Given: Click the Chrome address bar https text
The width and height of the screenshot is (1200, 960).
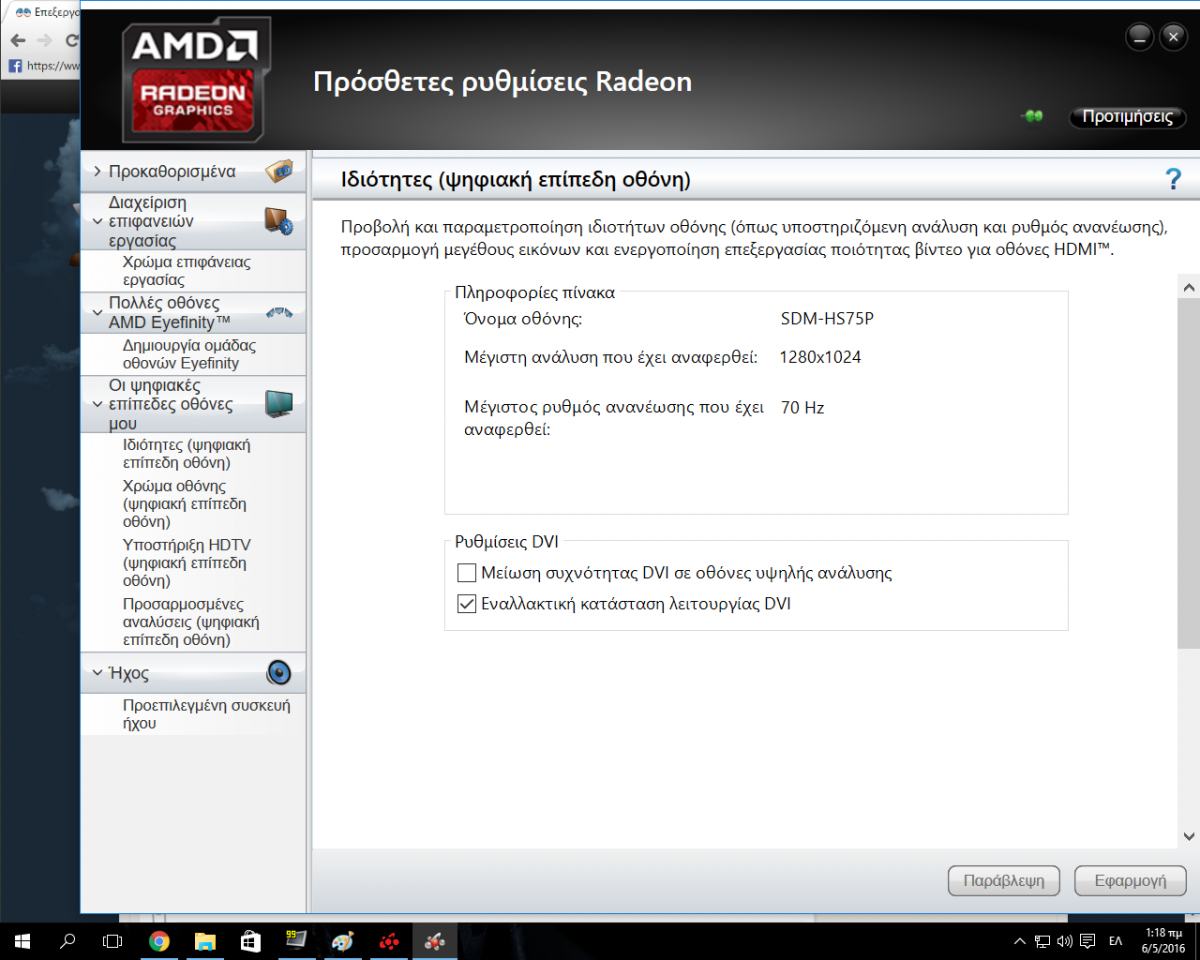Looking at the screenshot, I should [x=53, y=66].
